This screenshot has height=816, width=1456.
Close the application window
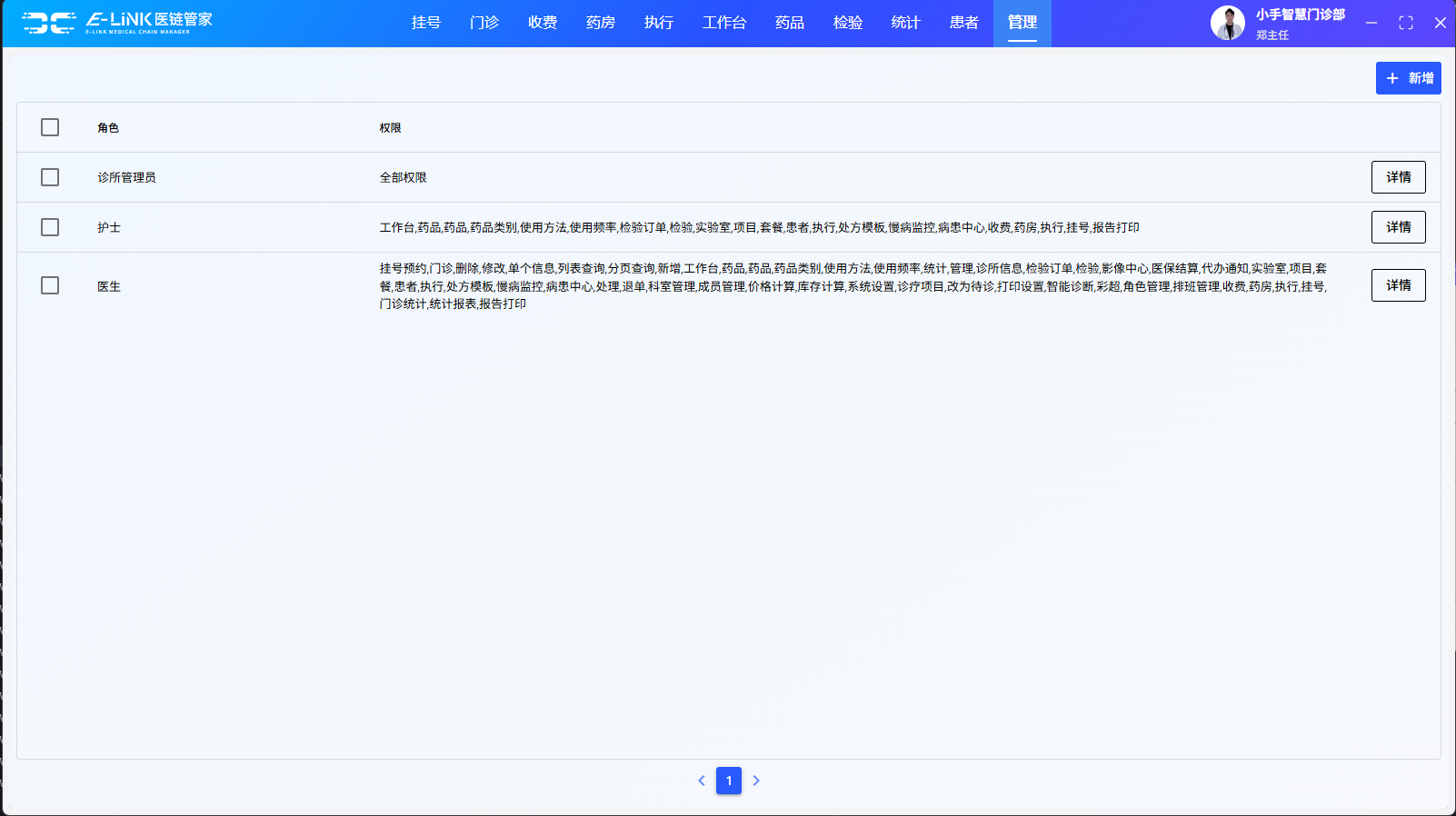tap(1441, 23)
